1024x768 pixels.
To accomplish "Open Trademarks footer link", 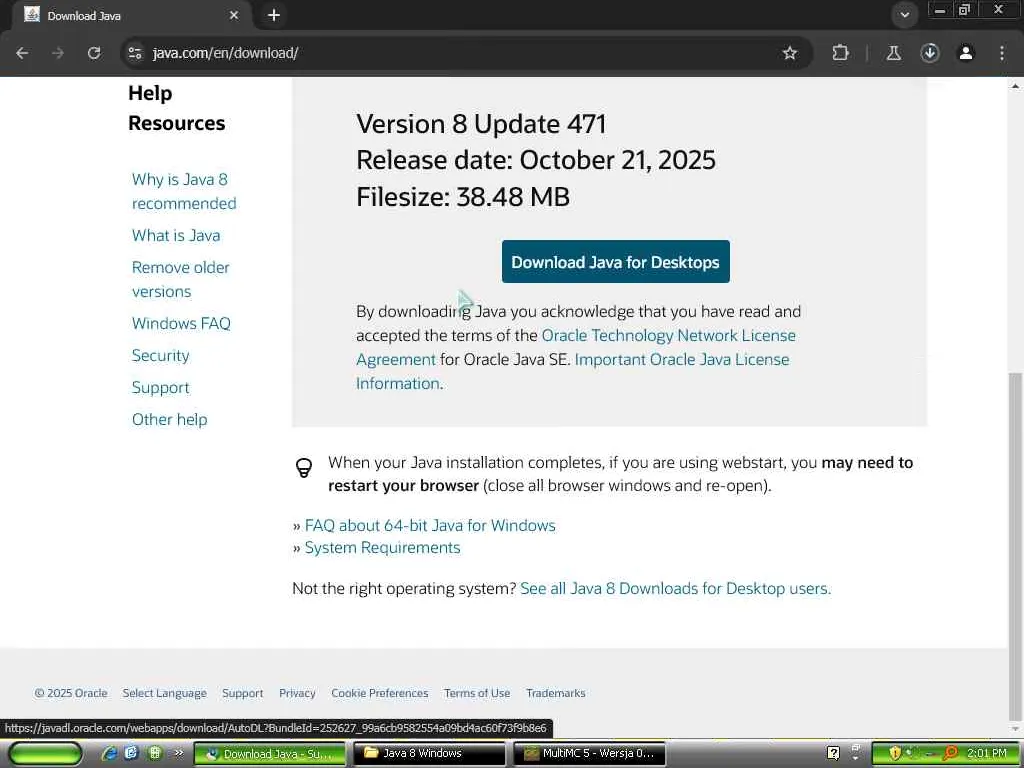I will (x=556, y=693).
